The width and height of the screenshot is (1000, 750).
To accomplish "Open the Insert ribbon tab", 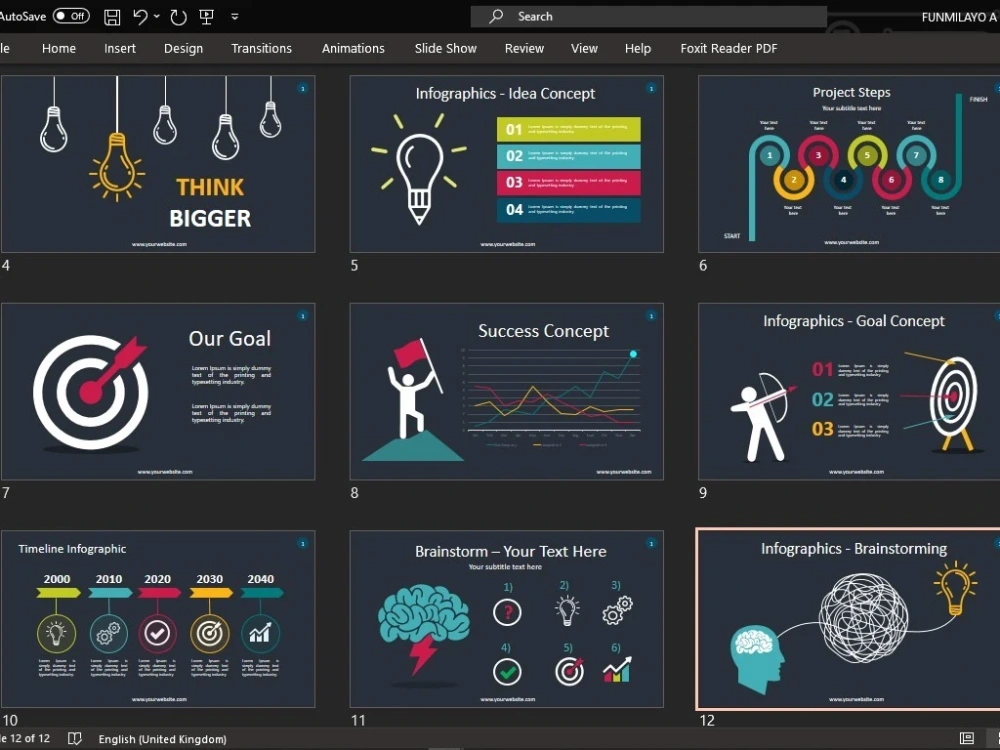I will point(120,48).
